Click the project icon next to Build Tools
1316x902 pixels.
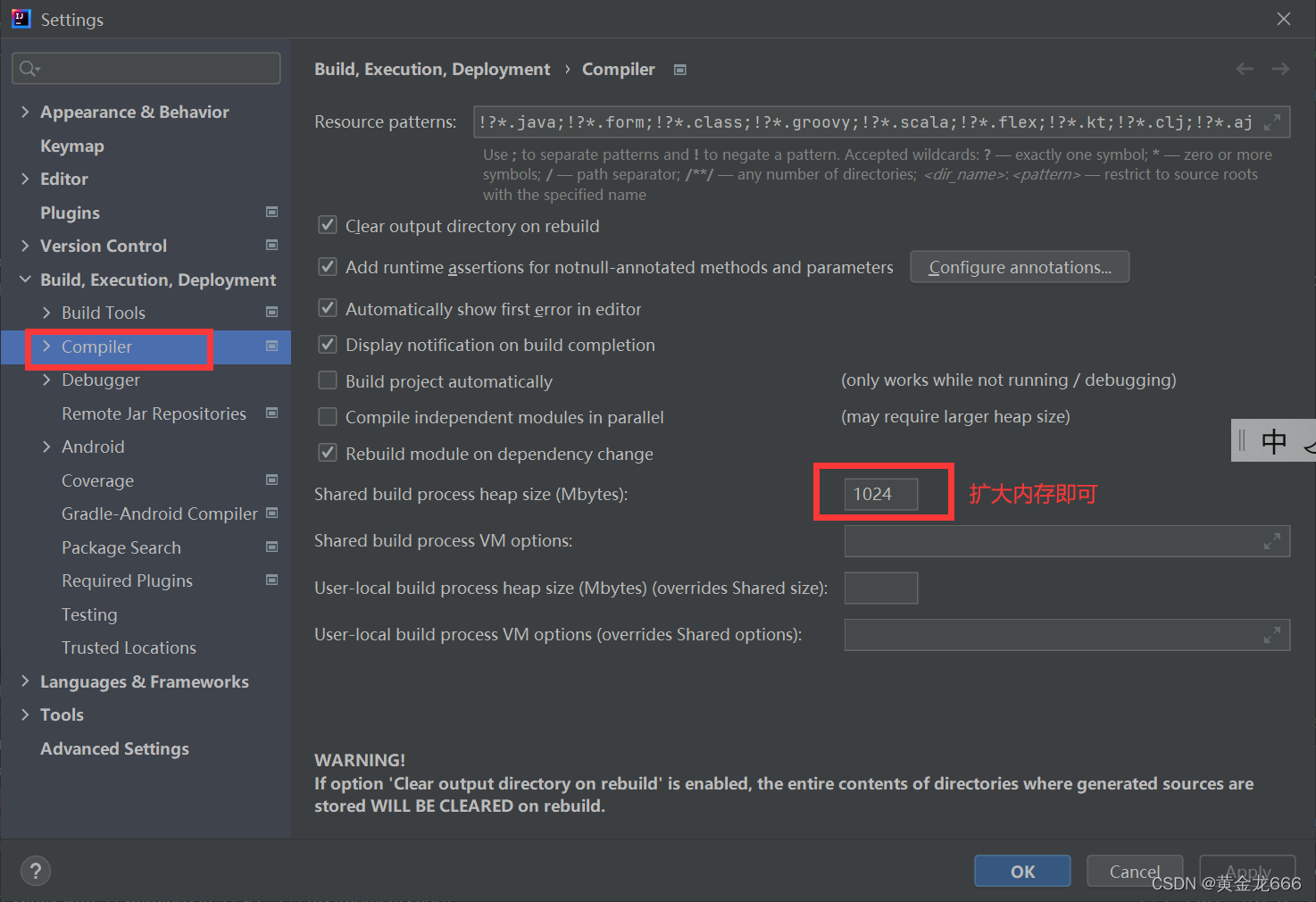[x=272, y=312]
